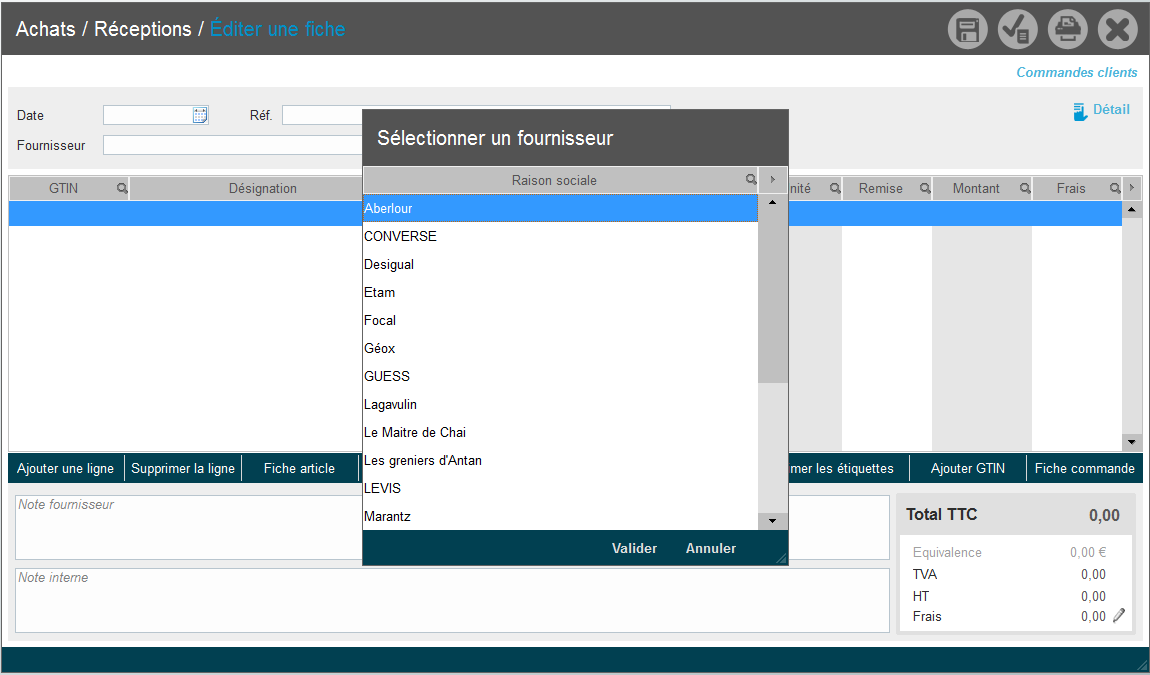Viewport: 1150px width, 675px height.
Task: Click the Détail link
Action: pyautogui.click(x=1111, y=109)
